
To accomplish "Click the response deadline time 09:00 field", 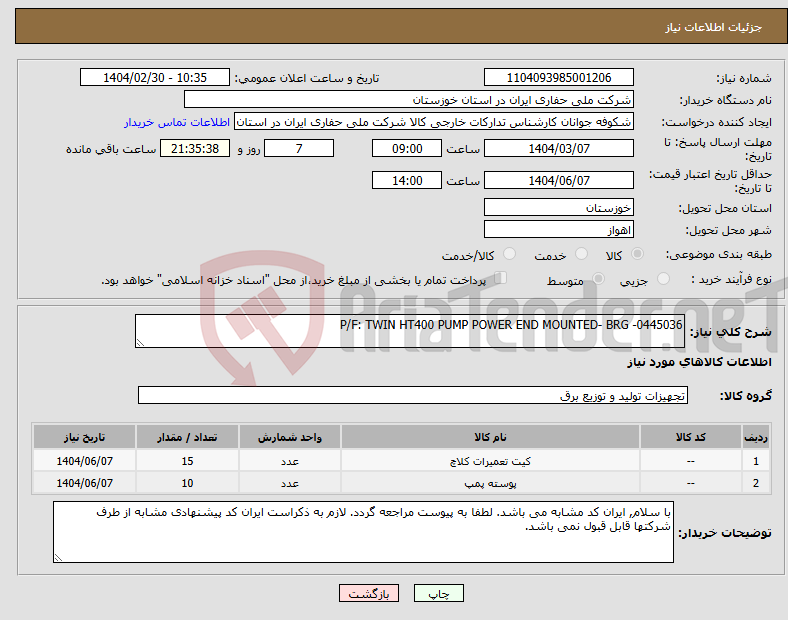I will 407,148.
